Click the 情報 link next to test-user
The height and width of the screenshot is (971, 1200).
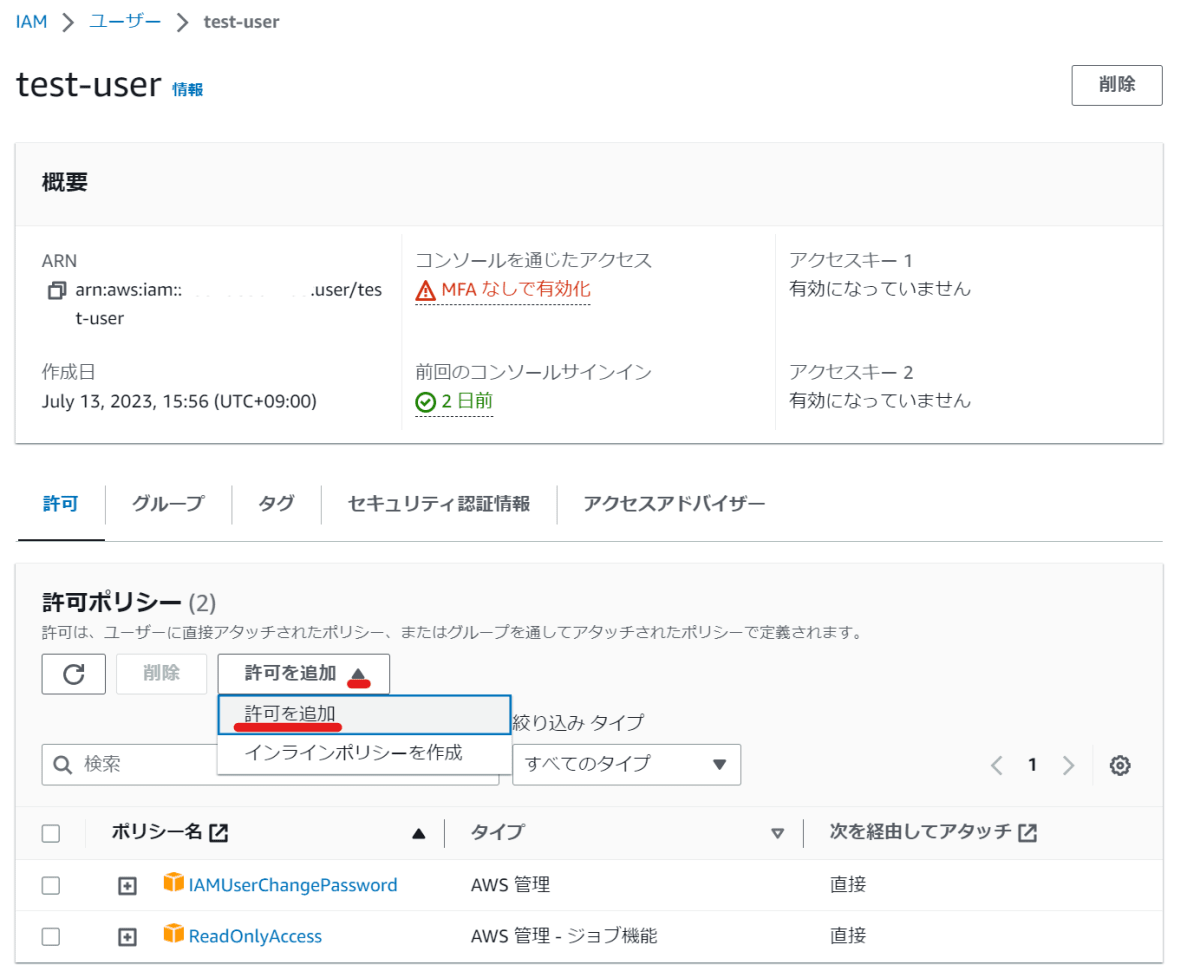(187, 89)
